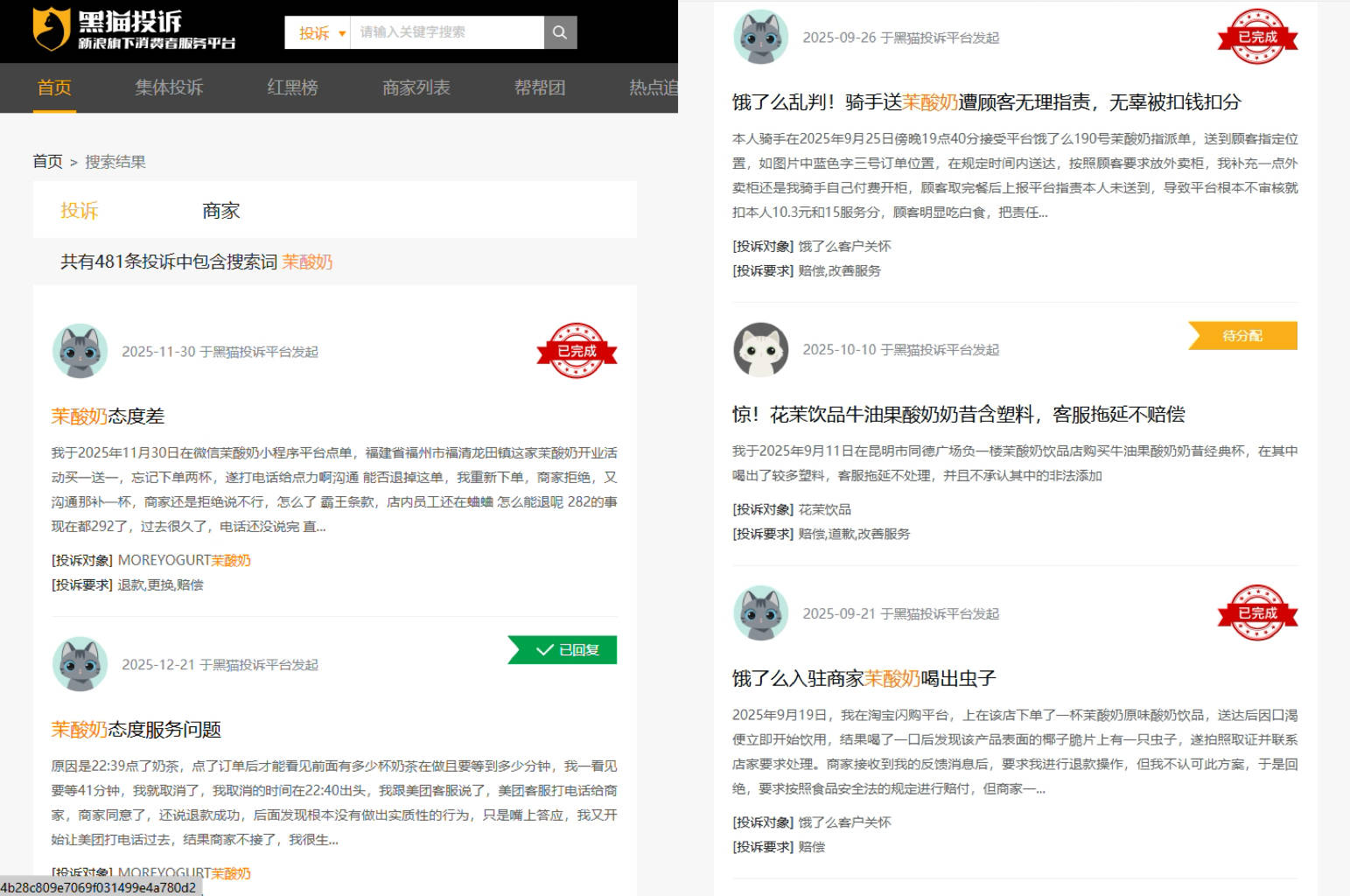The image size is (1350, 896).
Task: Open the 饿了么乱判 rider complaint title
Action: [x=986, y=102]
